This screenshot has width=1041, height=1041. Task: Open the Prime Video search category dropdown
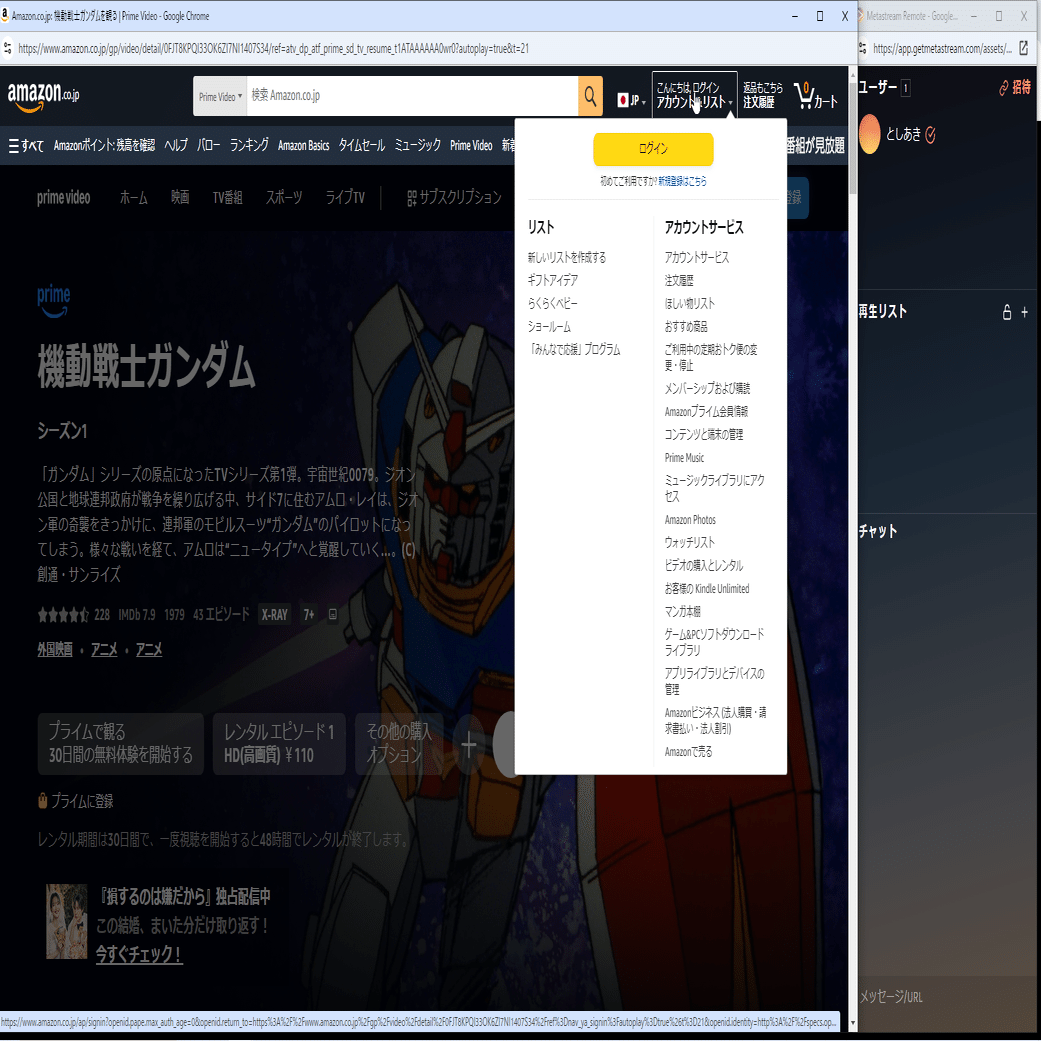(x=220, y=96)
